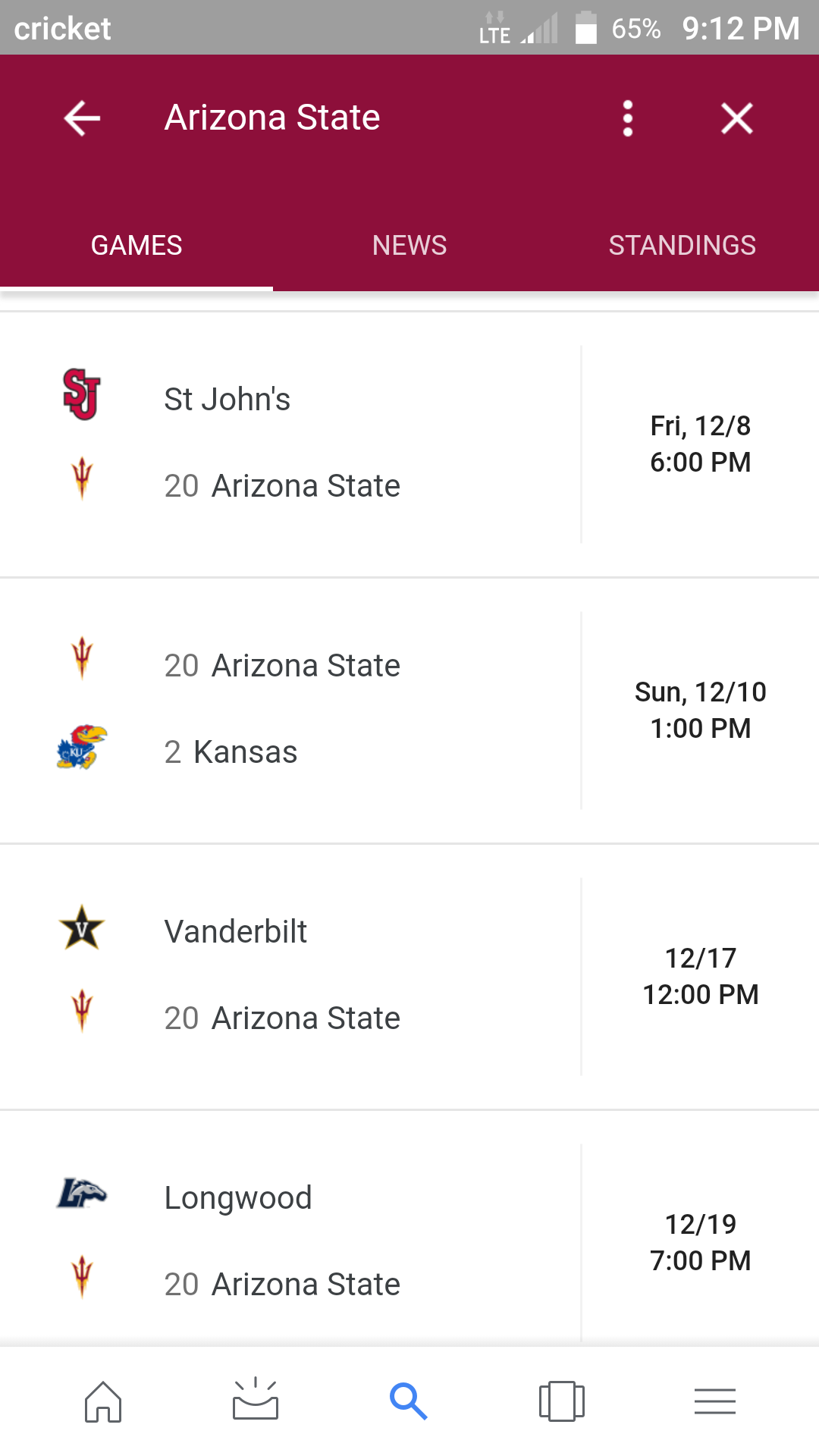Tap the St John's team logo
Viewport: 819px width, 1456px height.
pos(82,394)
